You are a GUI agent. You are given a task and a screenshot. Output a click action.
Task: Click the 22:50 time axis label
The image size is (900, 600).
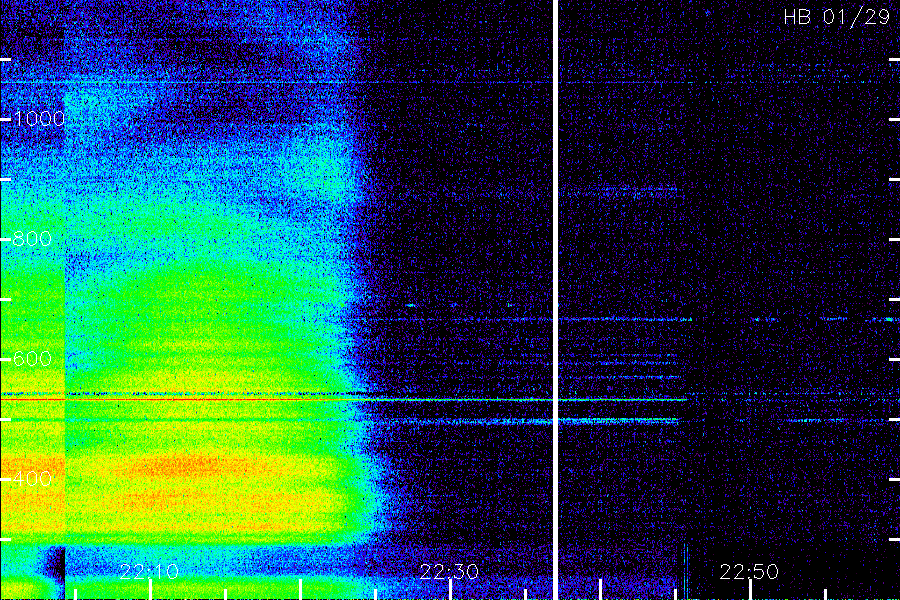(x=749, y=571)
